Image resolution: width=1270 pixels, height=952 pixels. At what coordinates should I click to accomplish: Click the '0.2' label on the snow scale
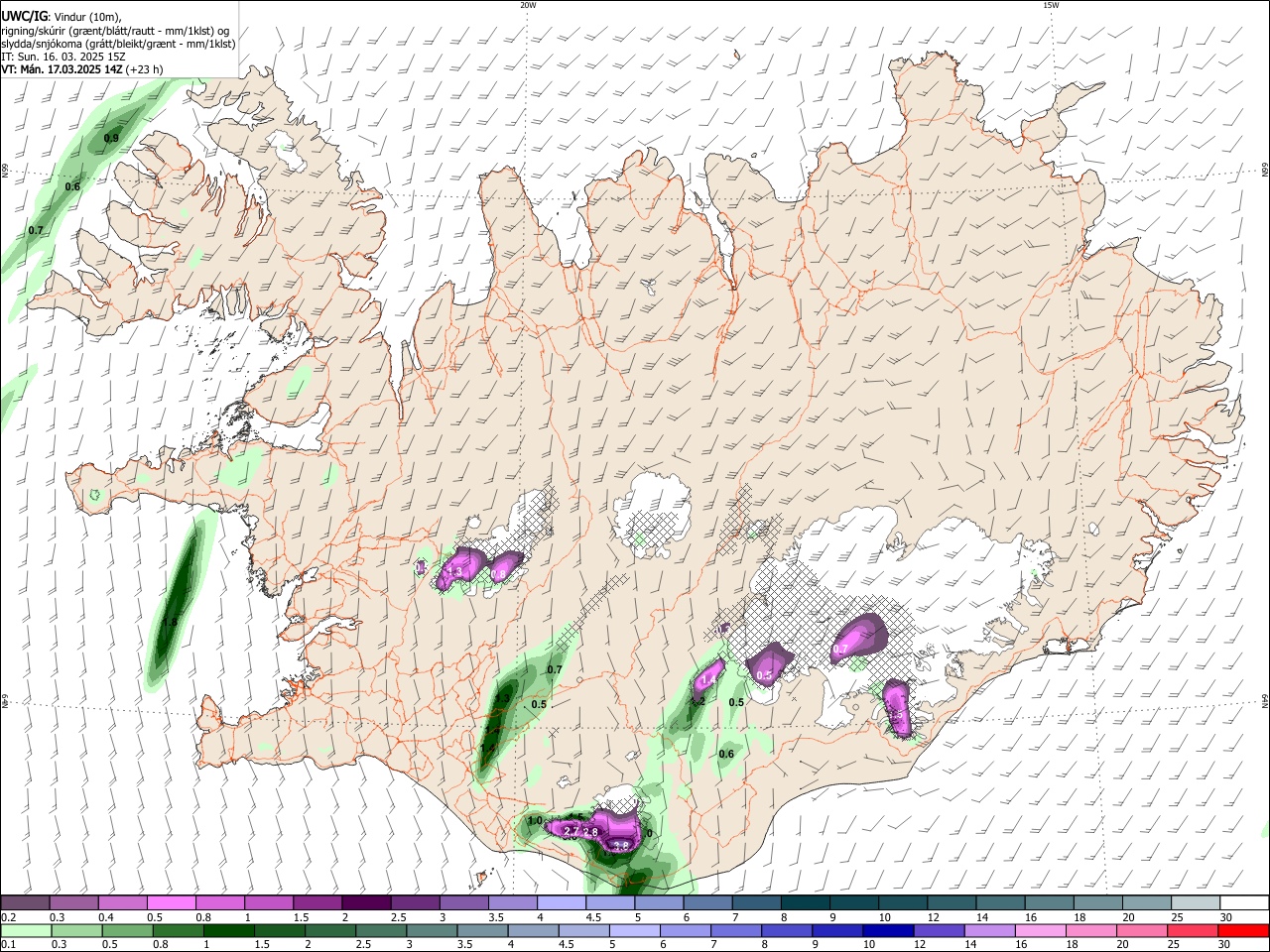[x=9, y=917]
